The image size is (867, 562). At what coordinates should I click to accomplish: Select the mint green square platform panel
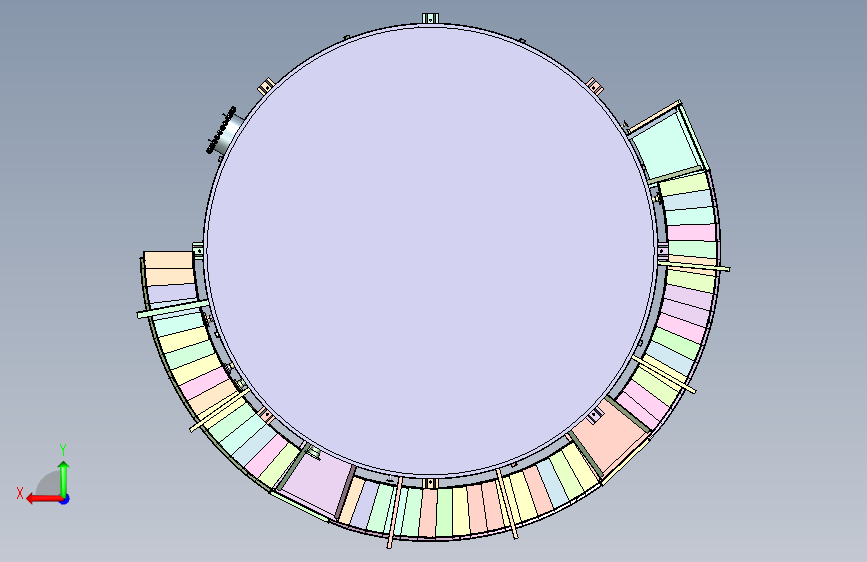point(666,145)
